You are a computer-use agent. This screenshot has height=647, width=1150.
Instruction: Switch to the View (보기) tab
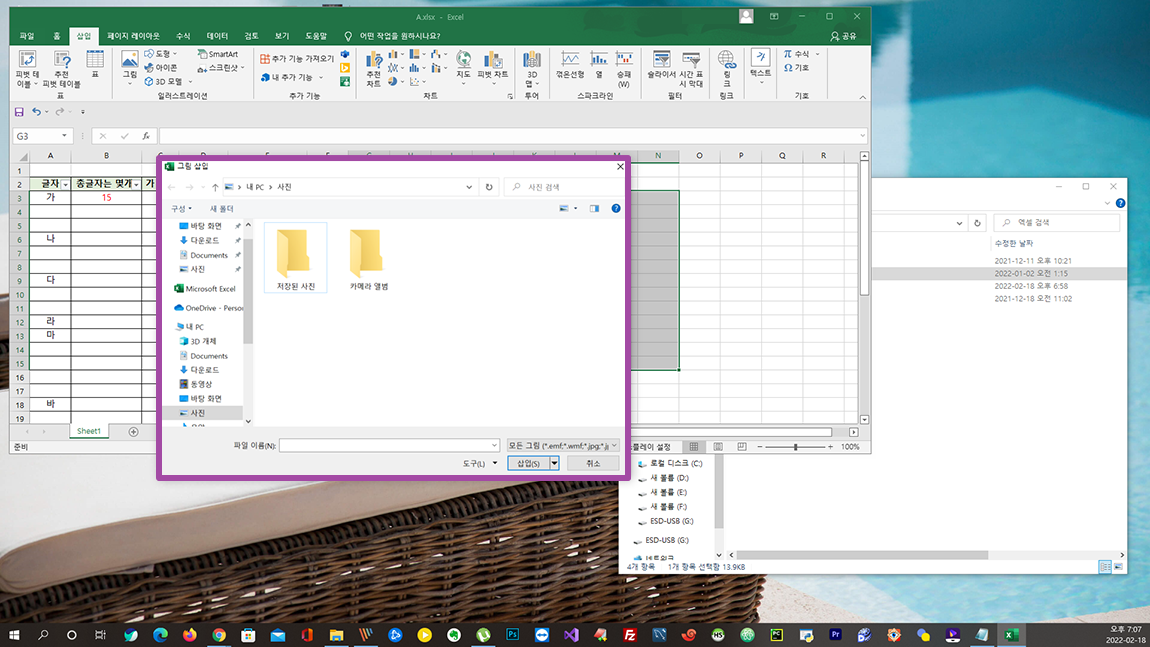282,36
